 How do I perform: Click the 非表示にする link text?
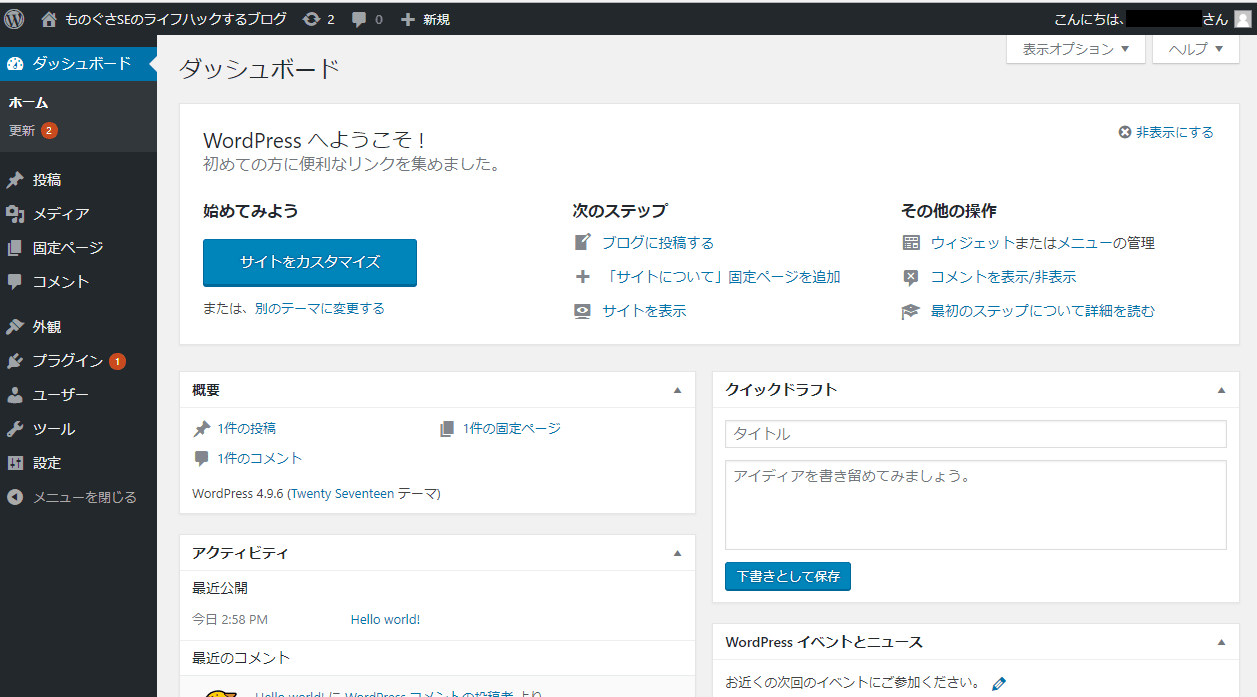click(x=1175, y=132)
